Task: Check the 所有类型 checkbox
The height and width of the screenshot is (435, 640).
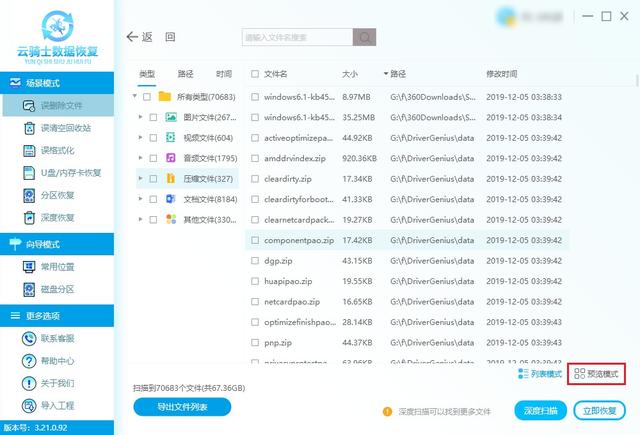Action: (x=147, y=97)
